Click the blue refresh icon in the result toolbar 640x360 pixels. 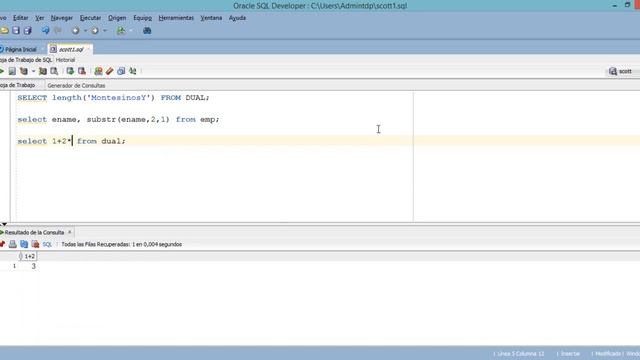click(x=24, y=244)
